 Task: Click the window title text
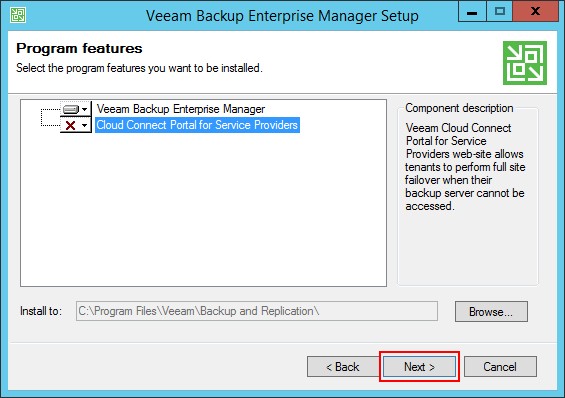[x=282, y=16]
